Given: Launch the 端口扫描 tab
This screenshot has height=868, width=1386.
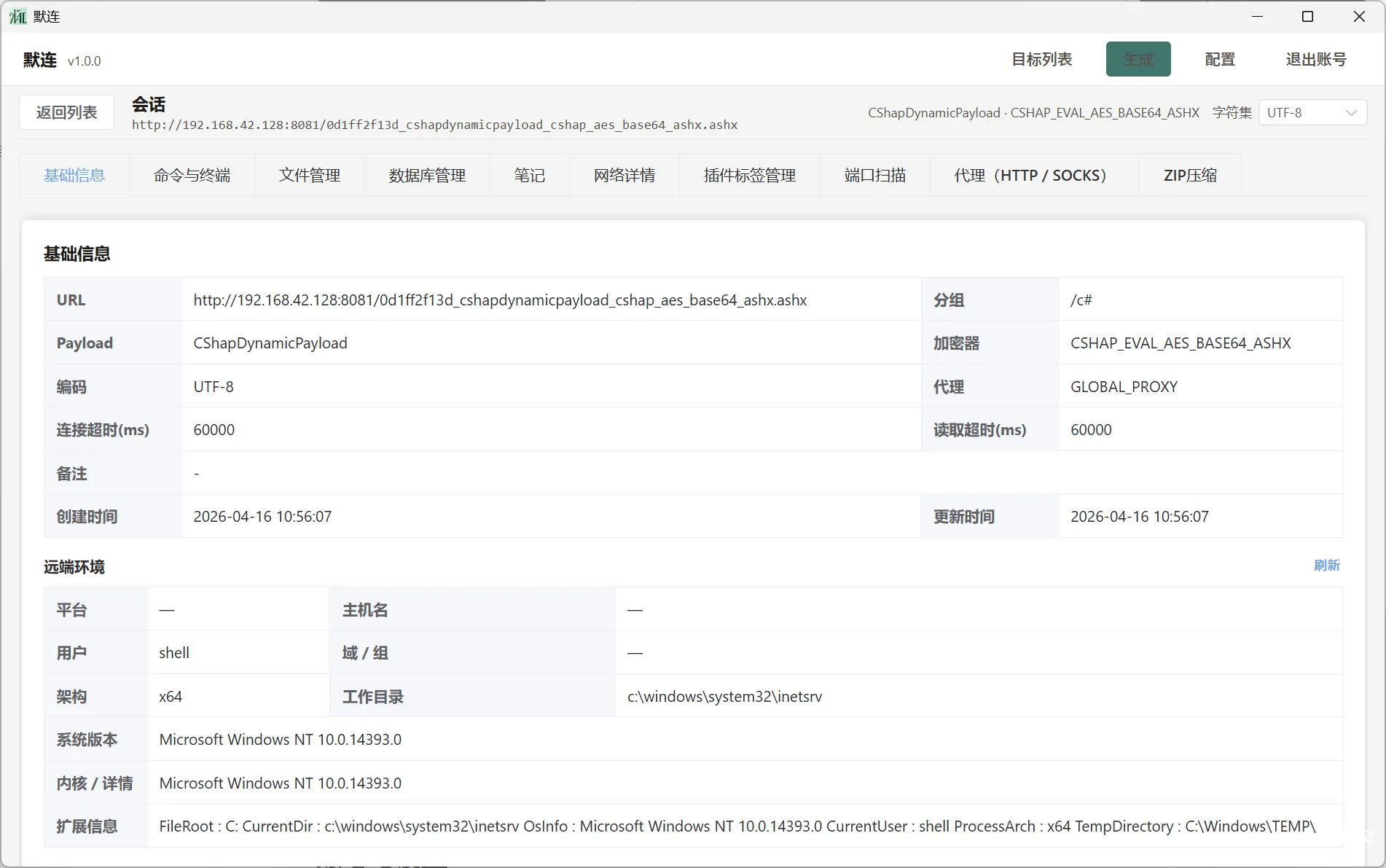Looking at the screenshot, I should pyautogui.click(x=874, y=175).
